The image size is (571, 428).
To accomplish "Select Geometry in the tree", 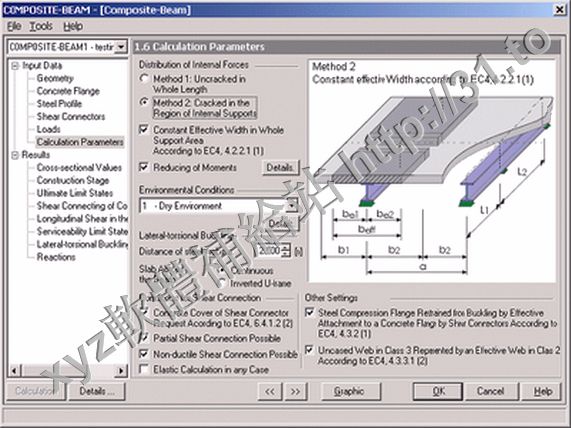I will [55, 78].
